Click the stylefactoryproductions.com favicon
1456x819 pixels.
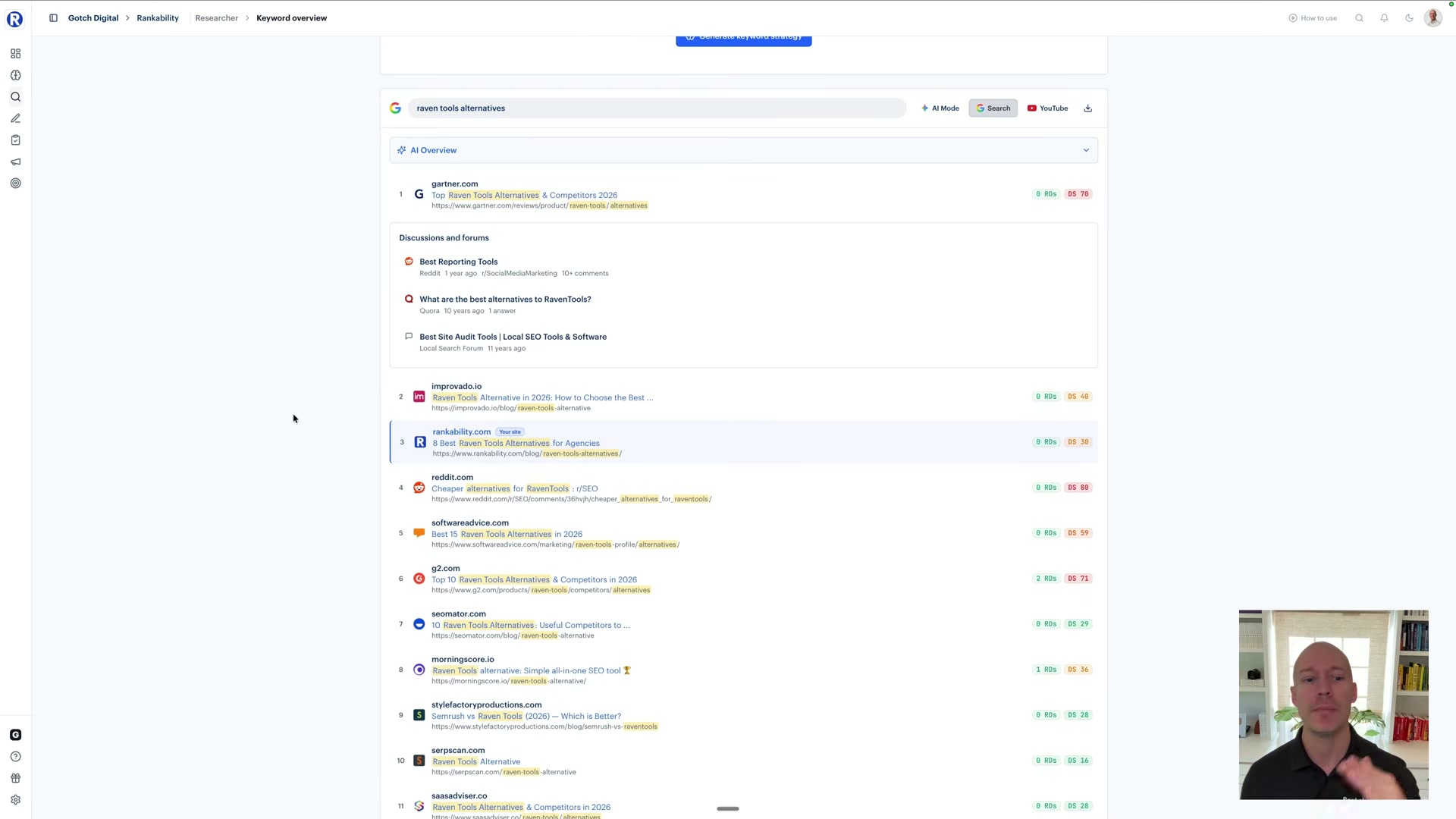click(x=419, y=715)
